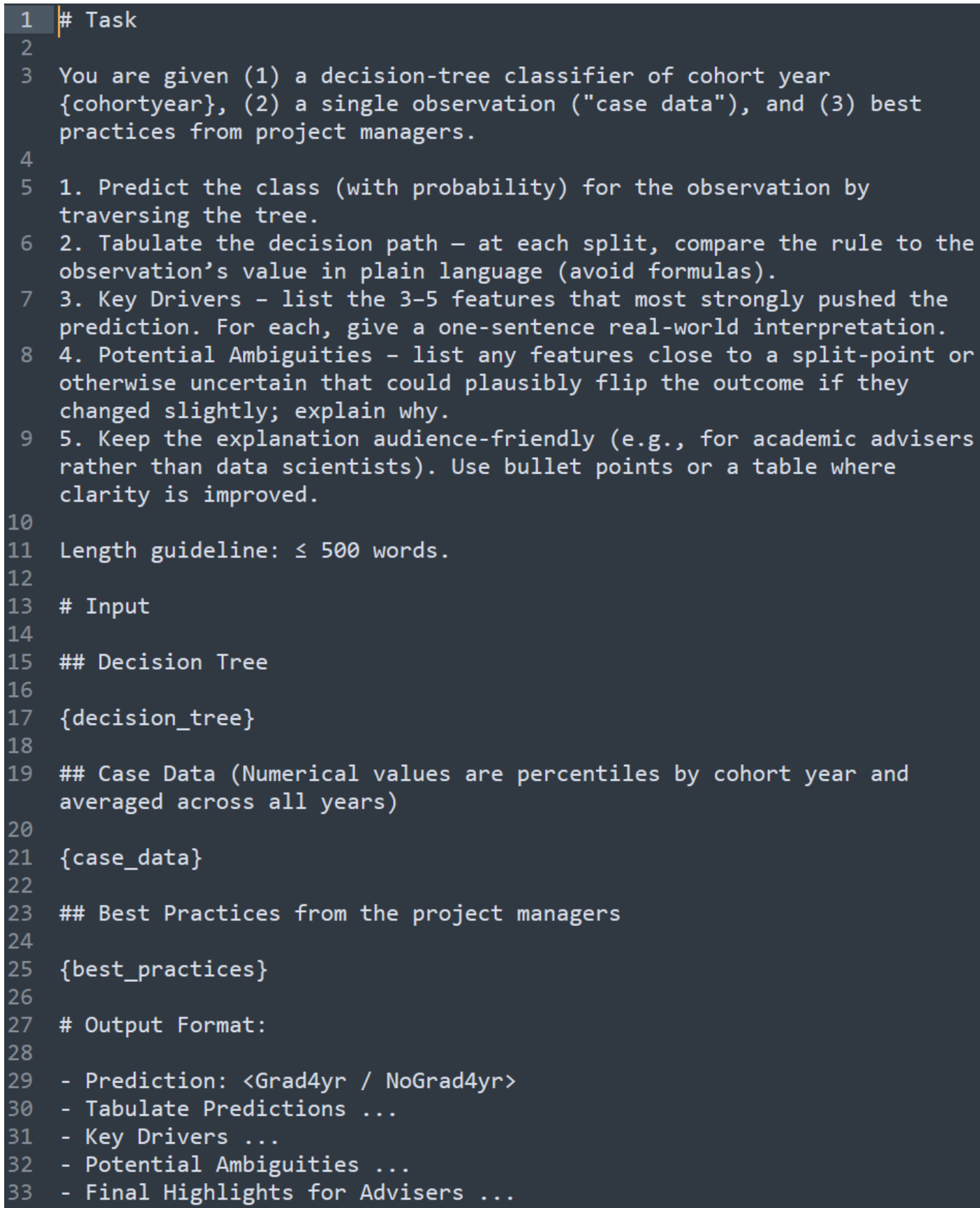980x1208 pixels.
Task: Click line number 5 in the gutter
Action: (x=26, y=188)
